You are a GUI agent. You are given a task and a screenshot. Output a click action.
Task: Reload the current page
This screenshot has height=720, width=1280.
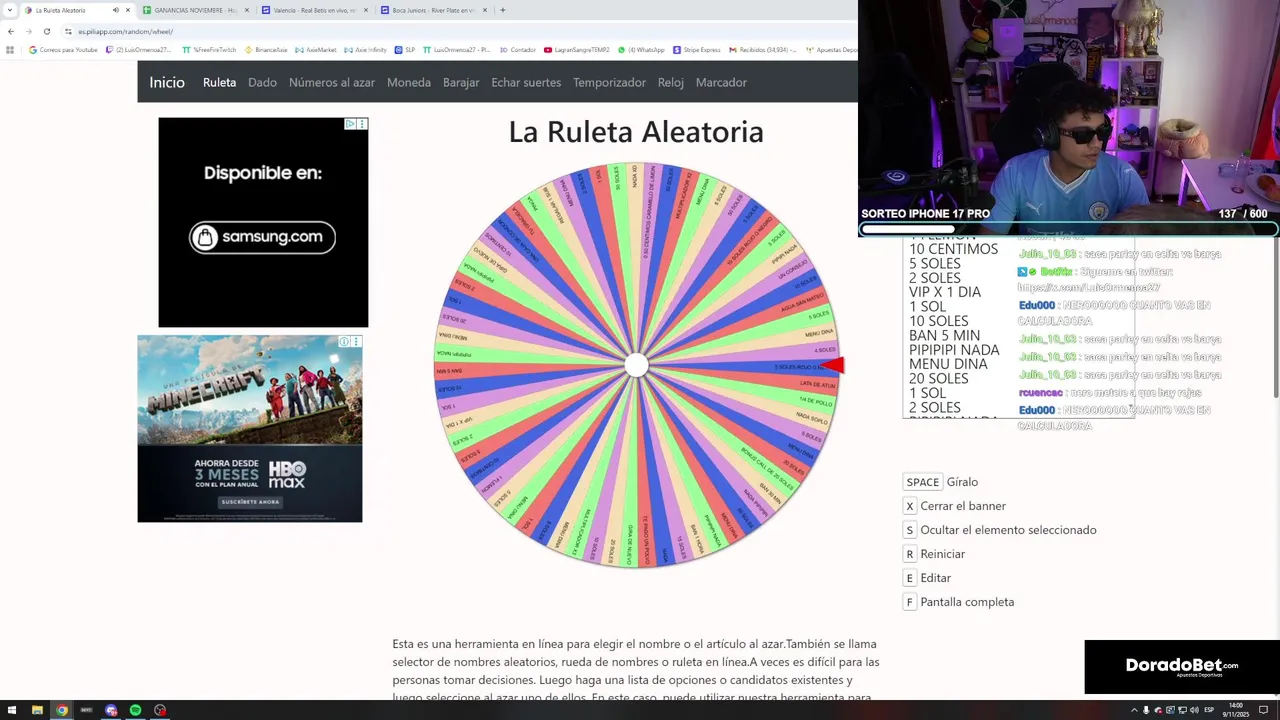click(46, 31)
